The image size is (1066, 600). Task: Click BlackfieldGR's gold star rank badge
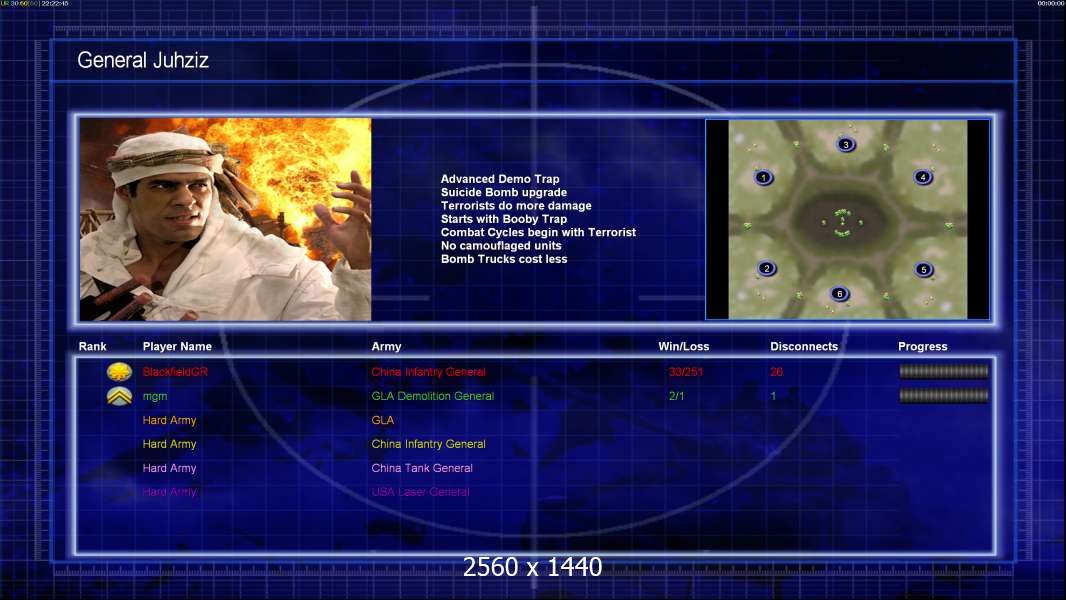[119, 372]
